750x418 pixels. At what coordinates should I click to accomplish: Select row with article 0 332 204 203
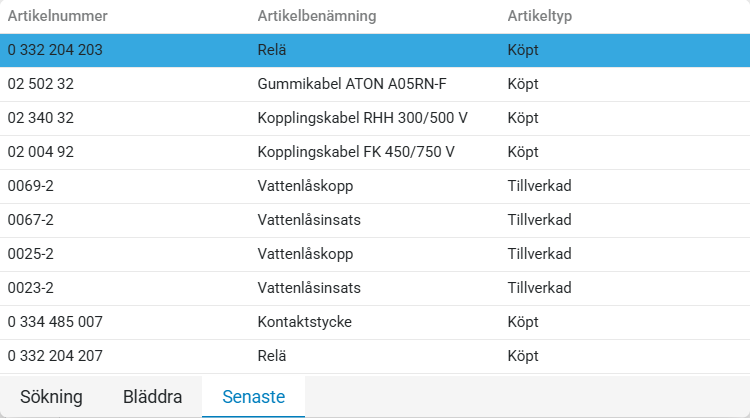[x=375, y=50]
